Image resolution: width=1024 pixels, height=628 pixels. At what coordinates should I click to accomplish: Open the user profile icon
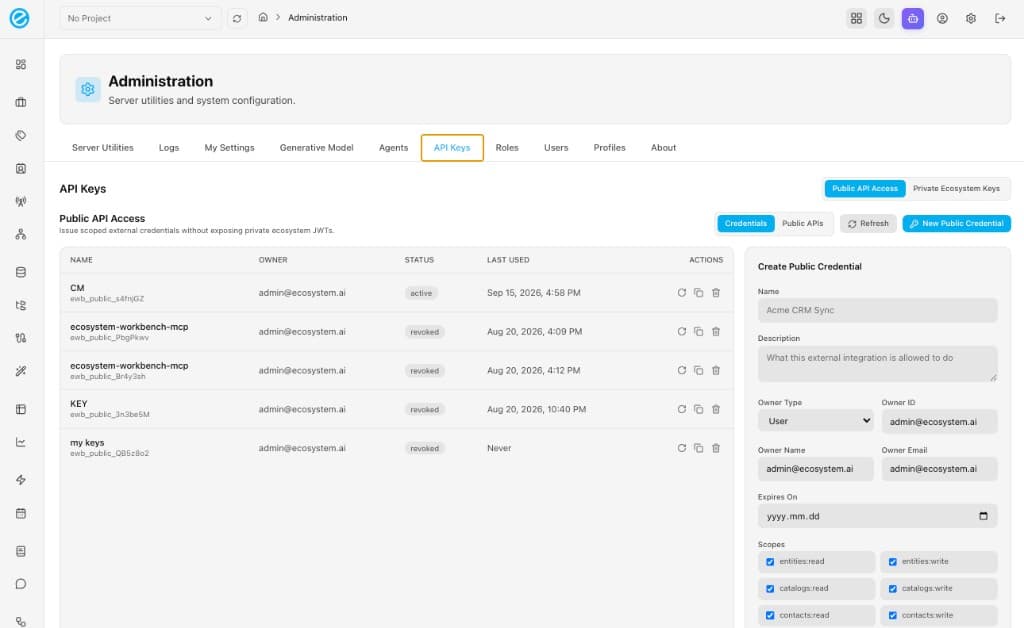942,18
